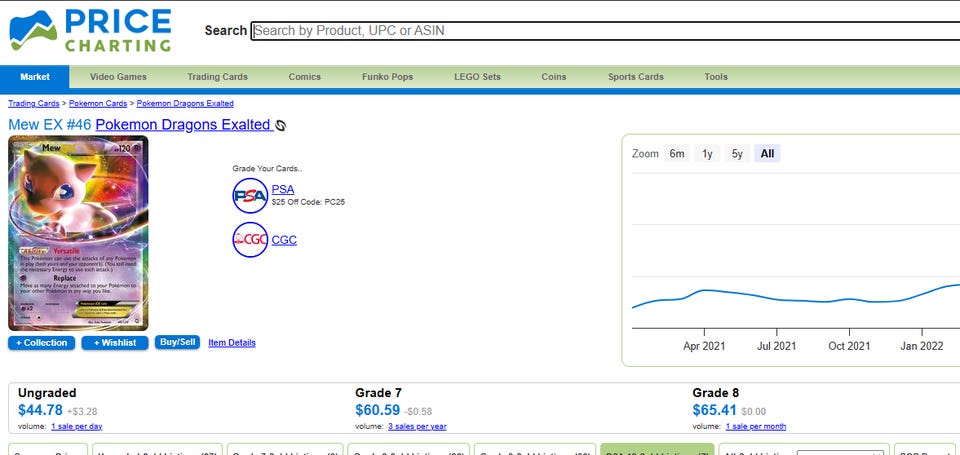Click the CGC grading logo icon
This screenshot has width=960, height=455.
point(250,239)
